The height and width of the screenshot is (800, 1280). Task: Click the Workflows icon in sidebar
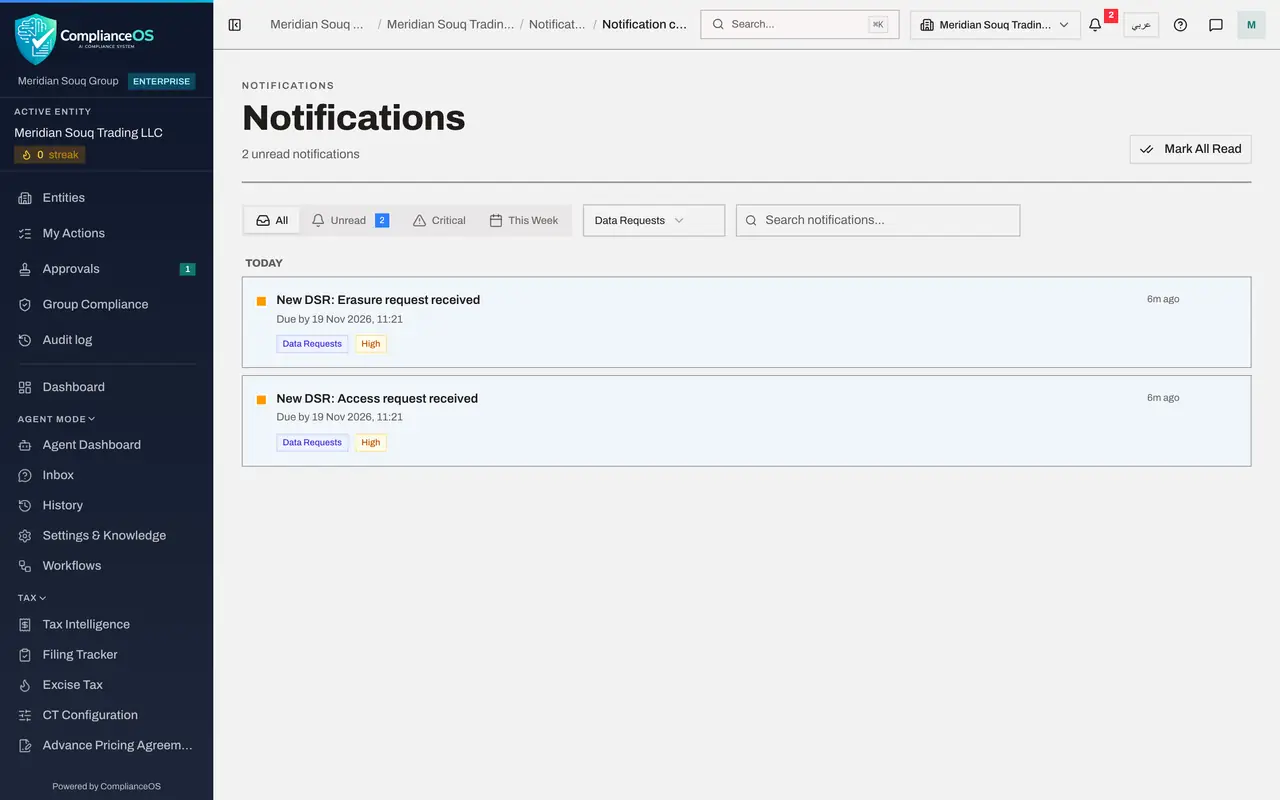point(25,566)
